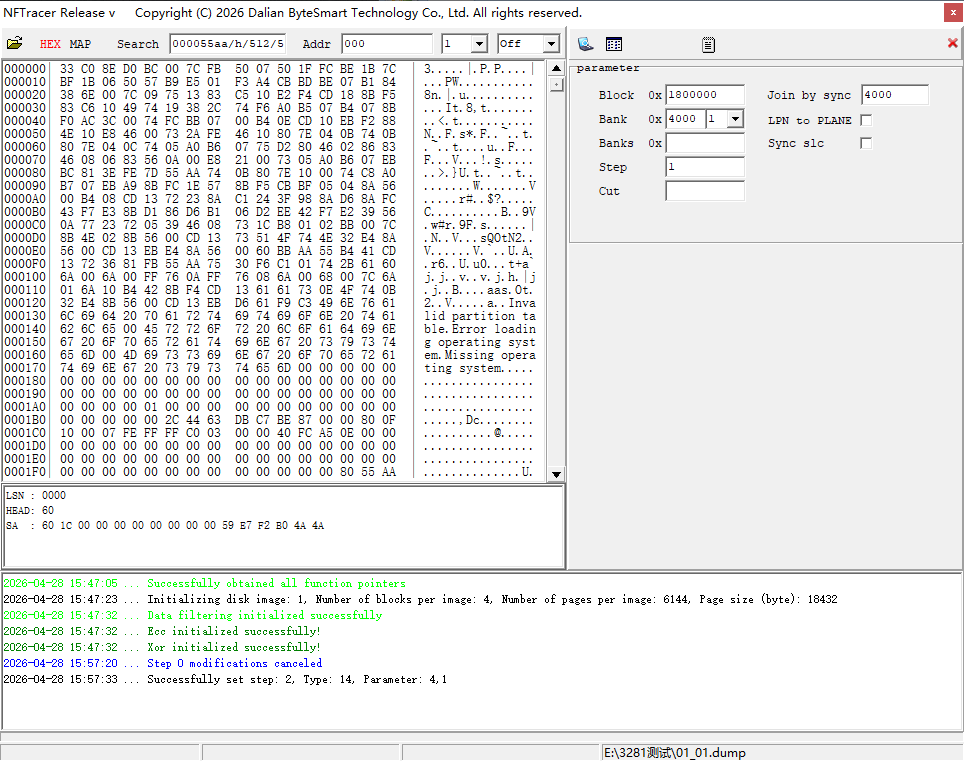Click status bar file path 01_01.dump
Screen dimensions: 964x761
pos(674,752)
